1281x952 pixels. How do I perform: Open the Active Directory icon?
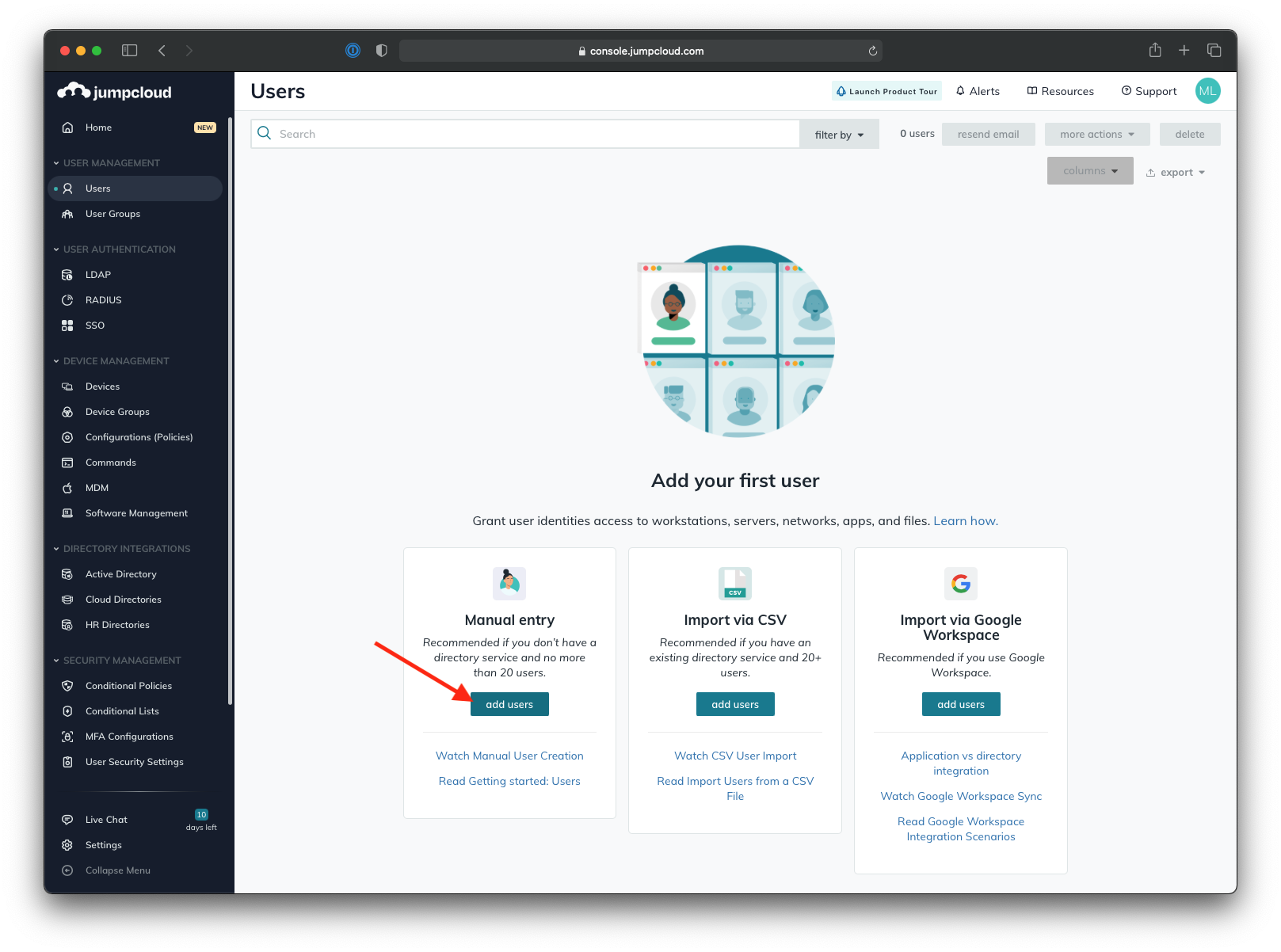(67, 574)
